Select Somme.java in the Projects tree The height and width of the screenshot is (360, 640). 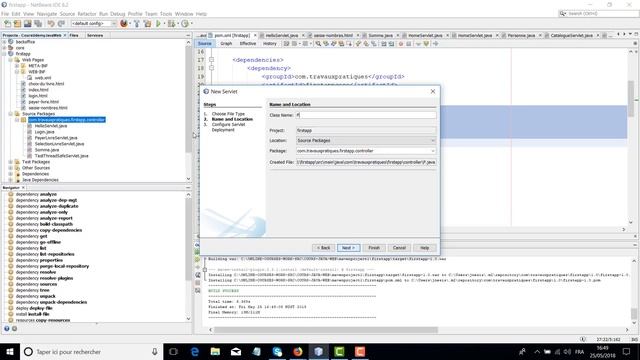pyautogui.click(x=47, y=150)
